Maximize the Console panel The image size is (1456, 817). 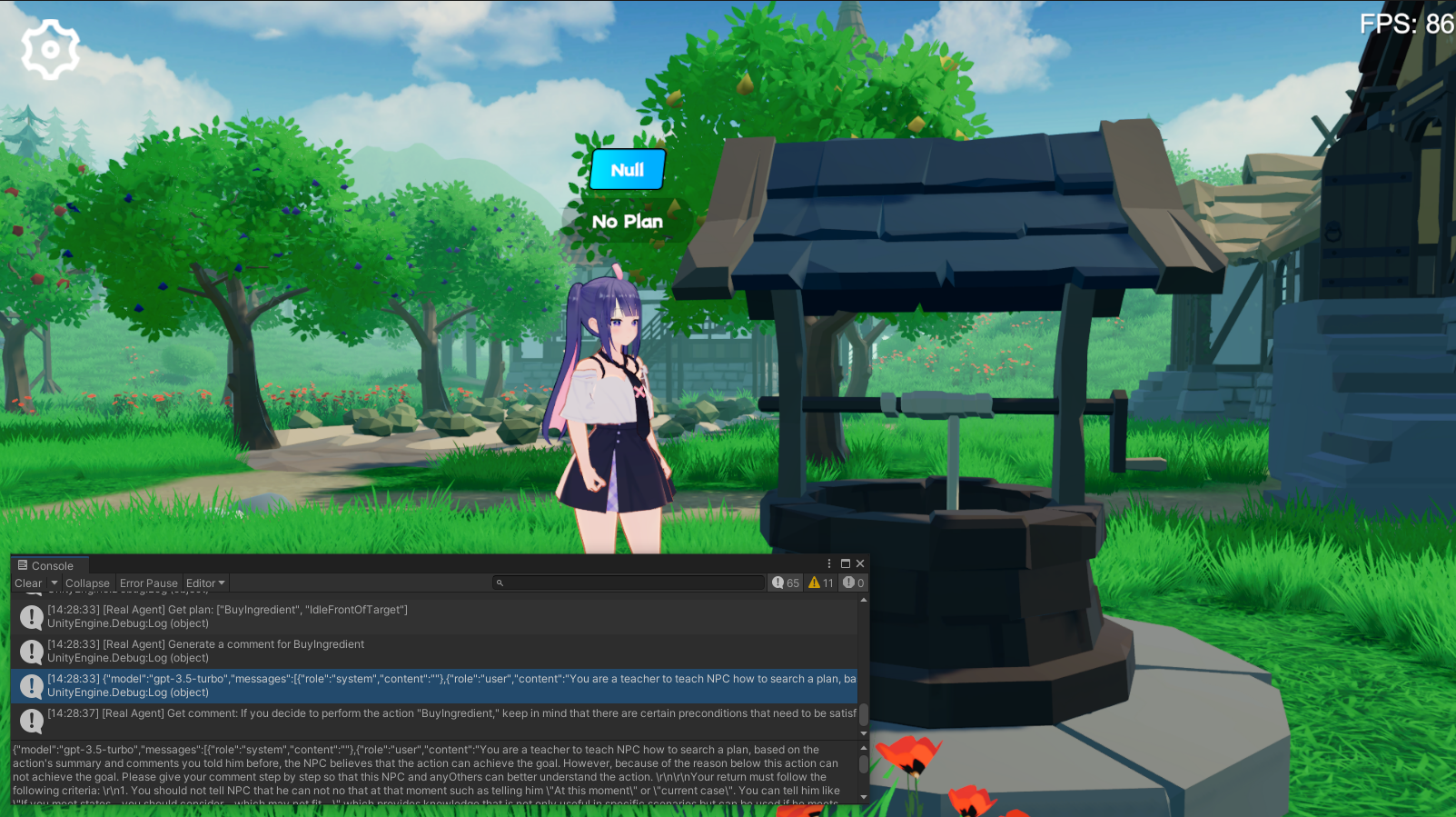[846, 563]
